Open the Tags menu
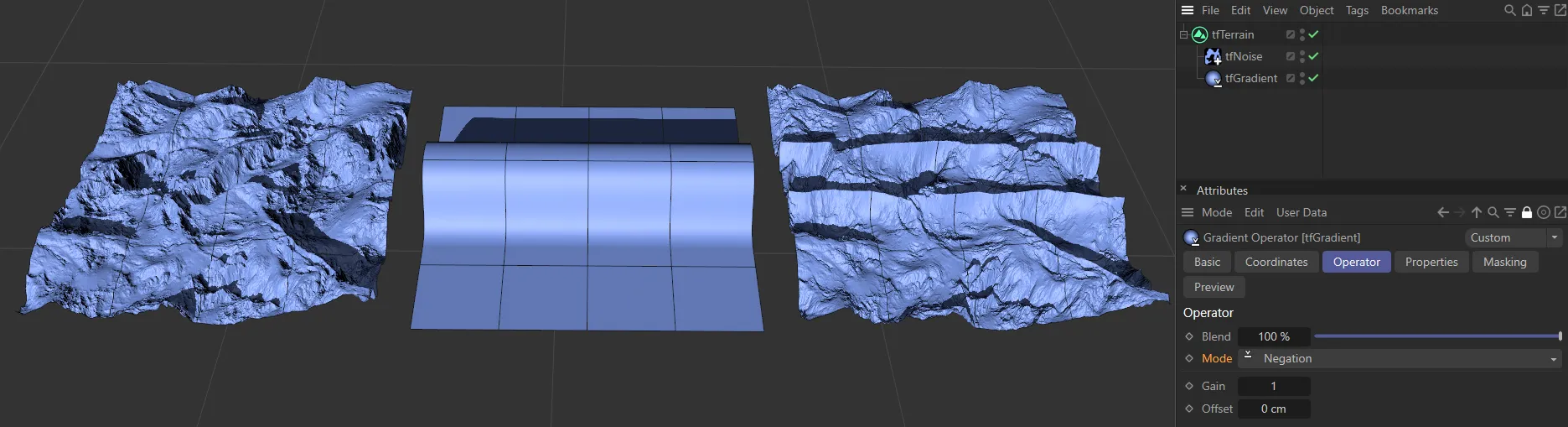Screen dimensions: 1568x427 click(x=1357, y=10)
